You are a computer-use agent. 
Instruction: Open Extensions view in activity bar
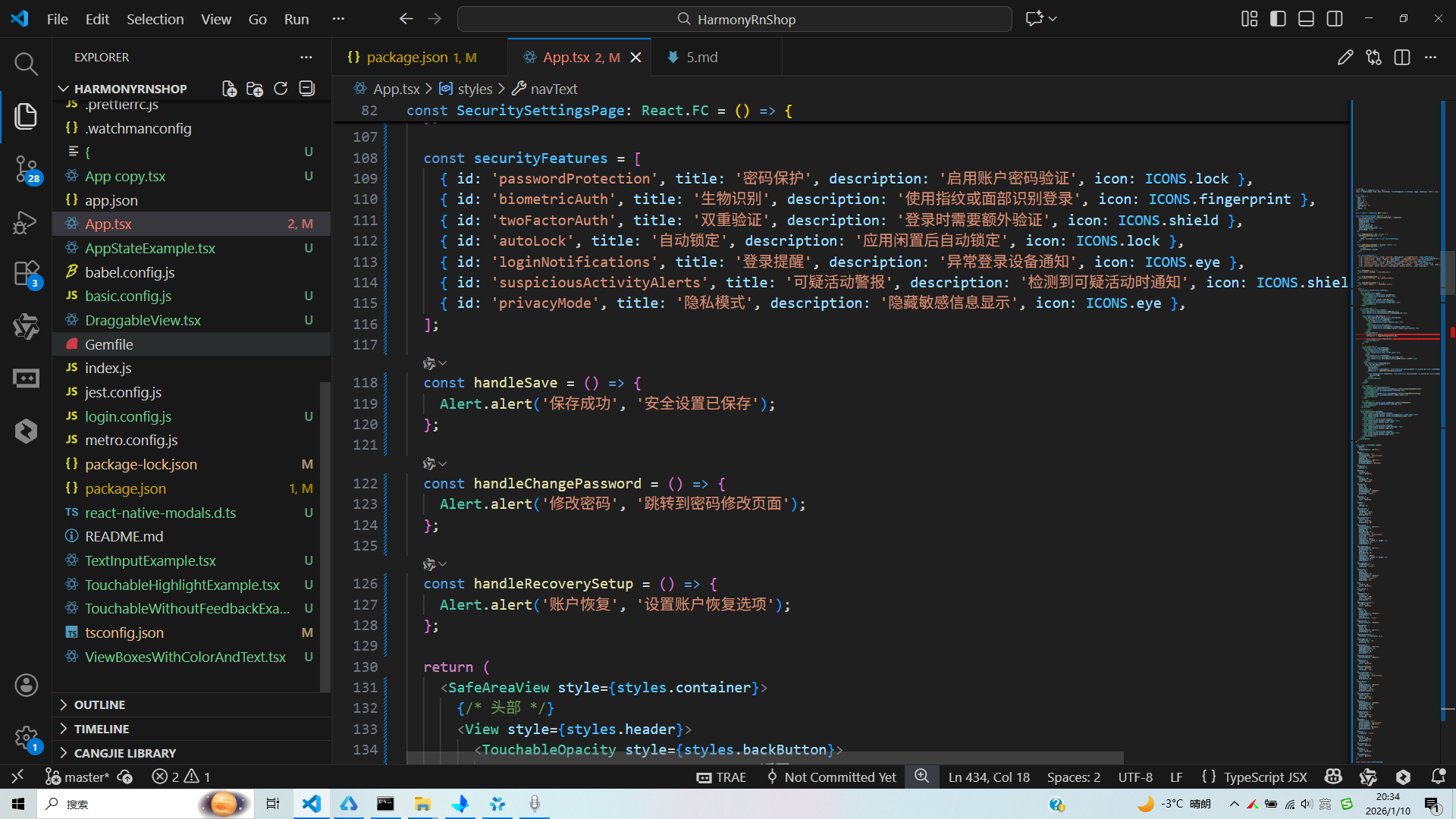(26, 274)
